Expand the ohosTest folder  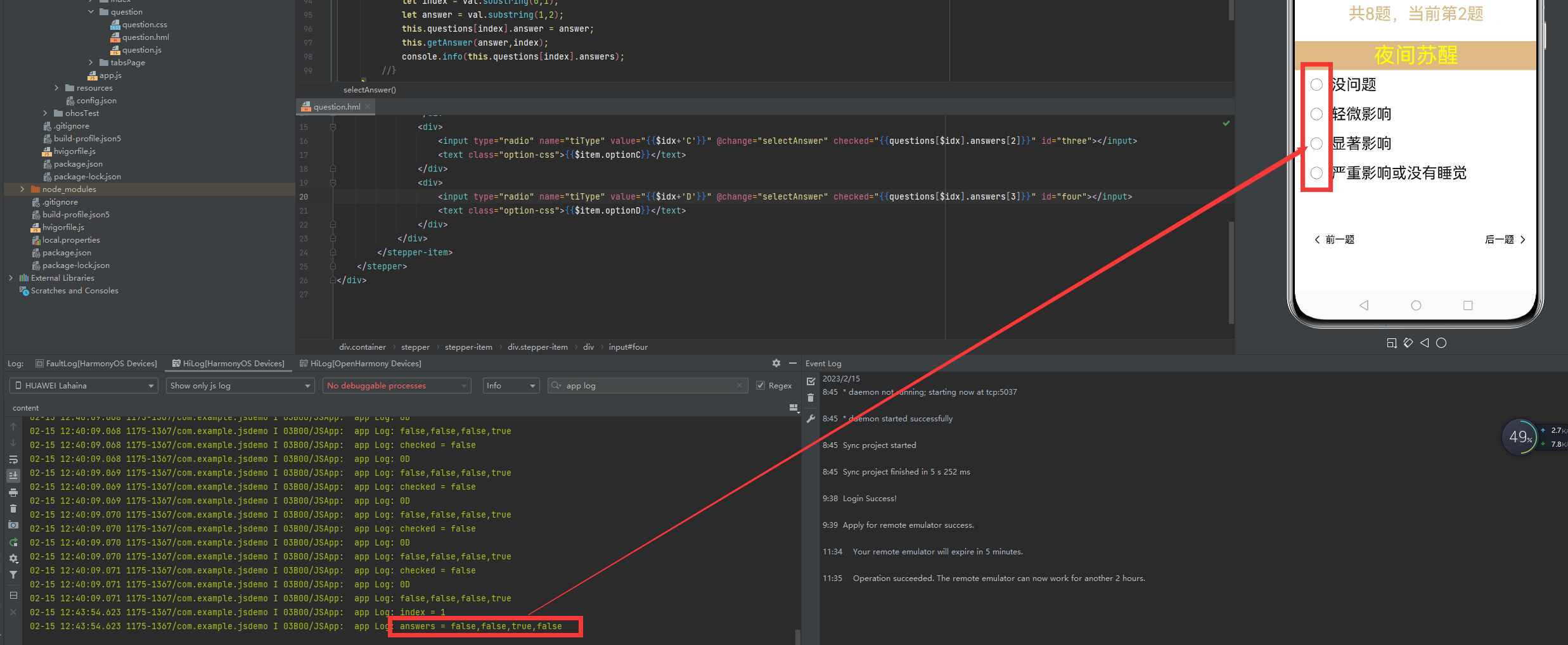click(45, 113)
